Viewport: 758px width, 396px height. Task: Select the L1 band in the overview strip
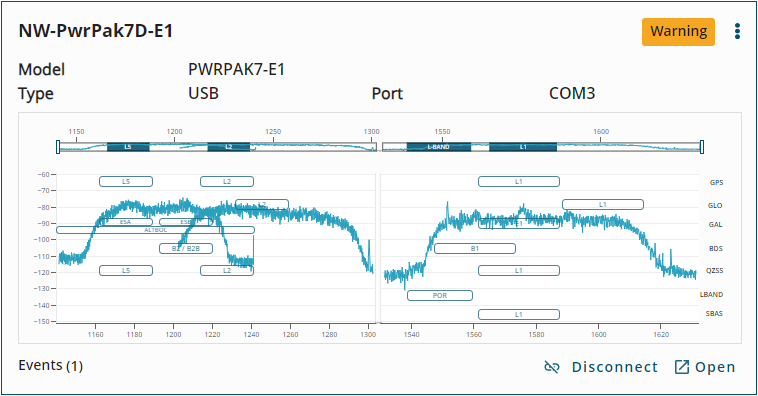pyautogui.click(x=523, y=147)
